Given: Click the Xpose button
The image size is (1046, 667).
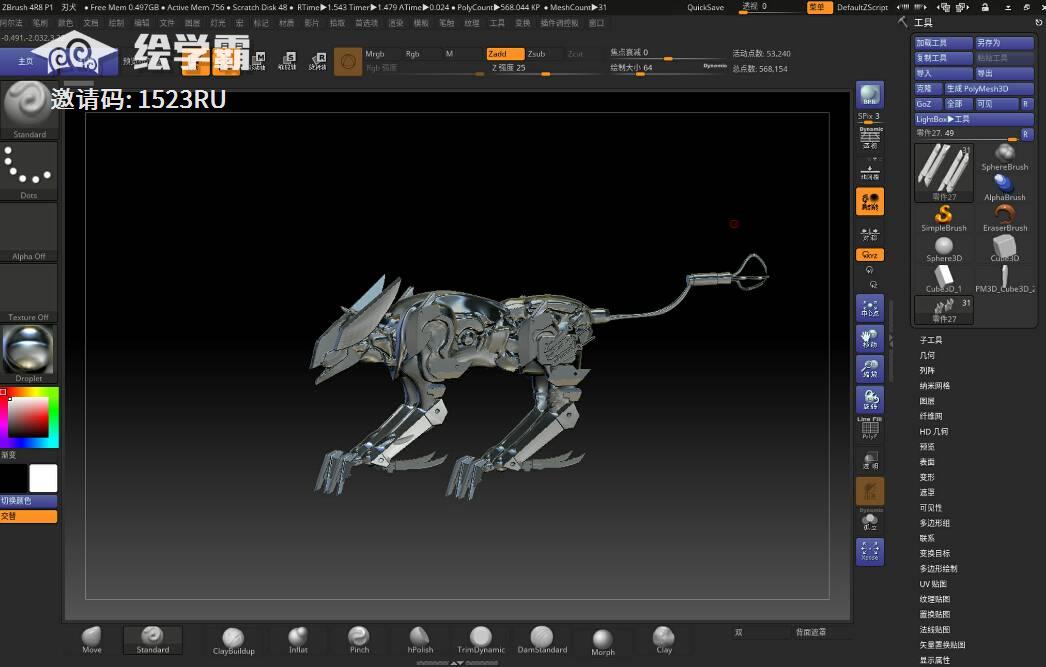Looking at the screenshot, I should point(870,552).
